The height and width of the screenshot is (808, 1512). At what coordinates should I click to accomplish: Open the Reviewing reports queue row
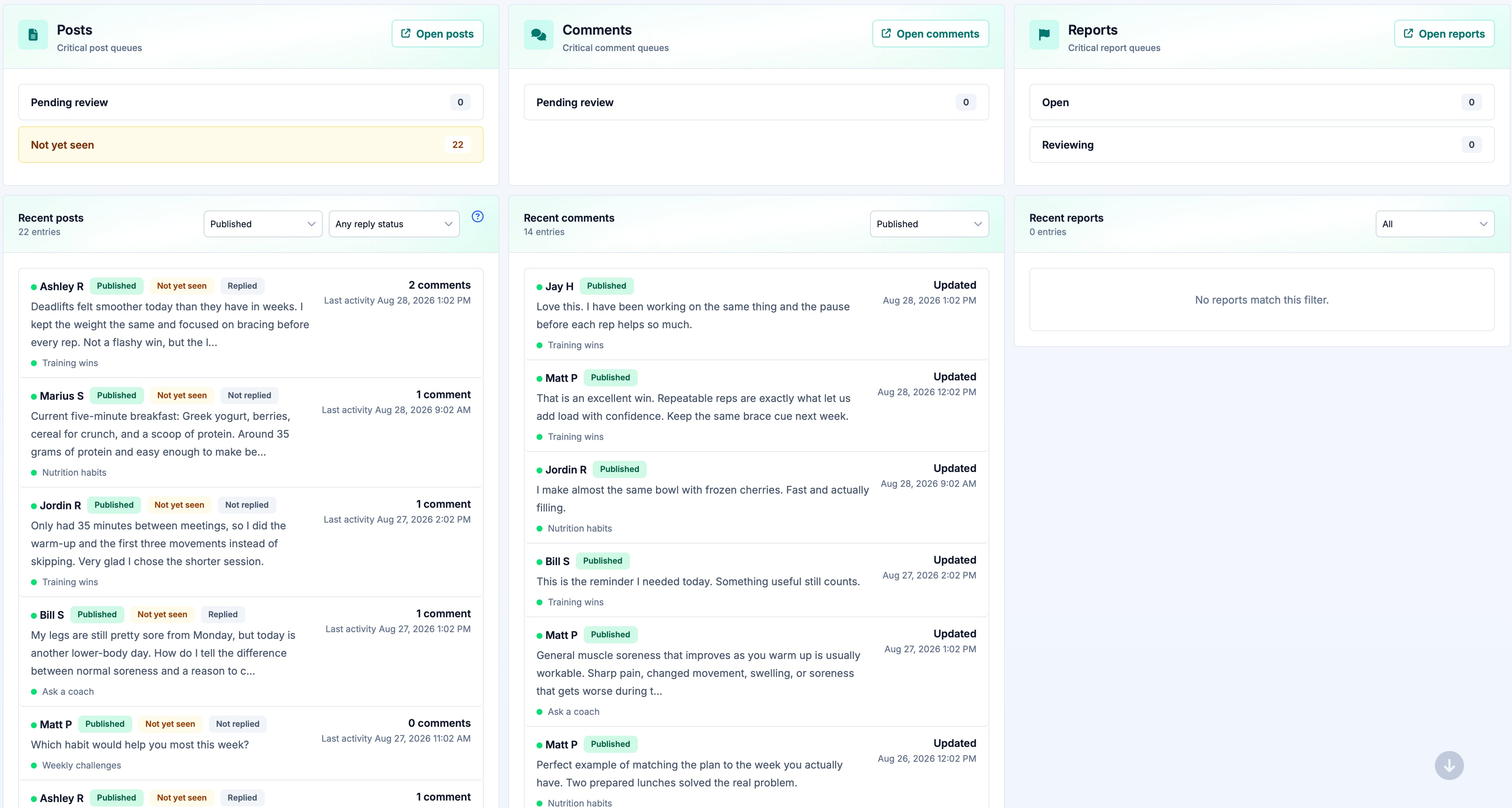[x=1261, y=145]
